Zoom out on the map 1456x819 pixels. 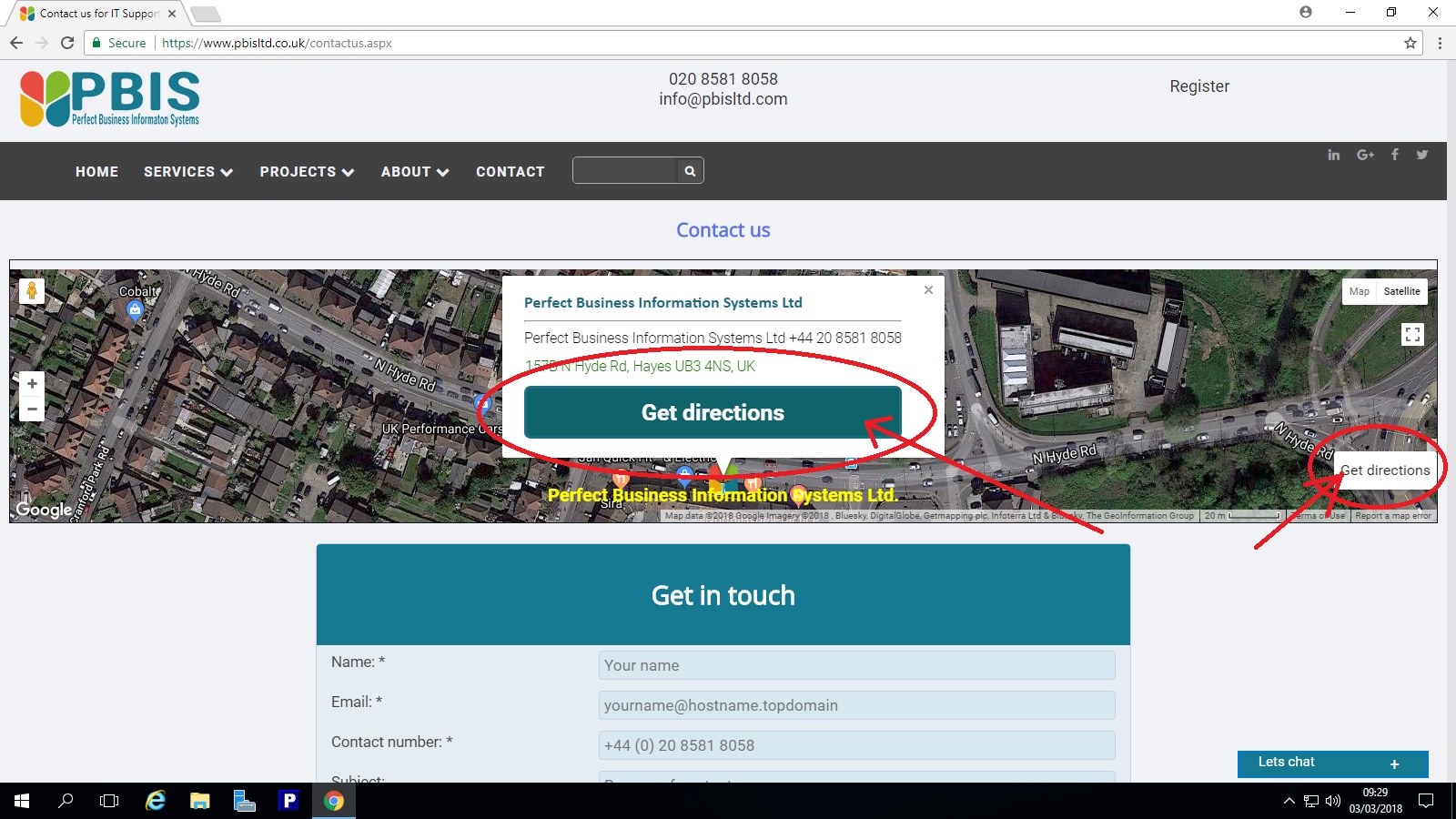(32, 409)
